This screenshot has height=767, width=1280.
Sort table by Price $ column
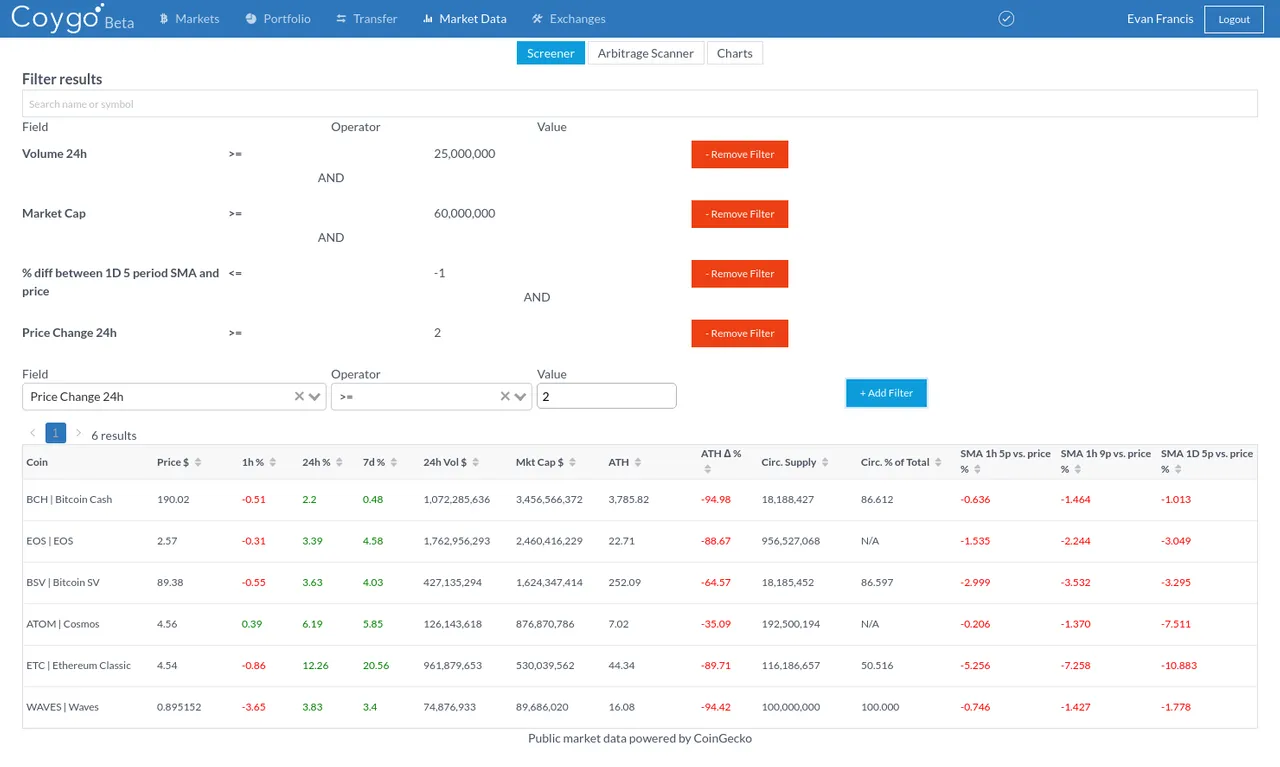click(x=198, y=462)
